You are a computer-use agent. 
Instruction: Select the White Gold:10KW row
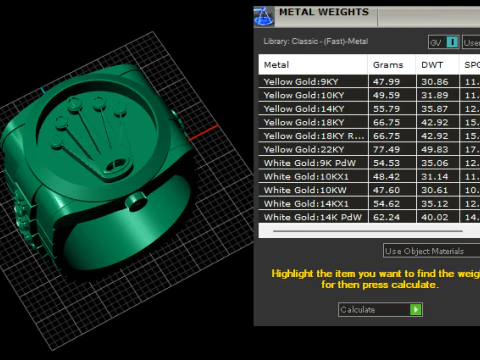coord(369,190)
